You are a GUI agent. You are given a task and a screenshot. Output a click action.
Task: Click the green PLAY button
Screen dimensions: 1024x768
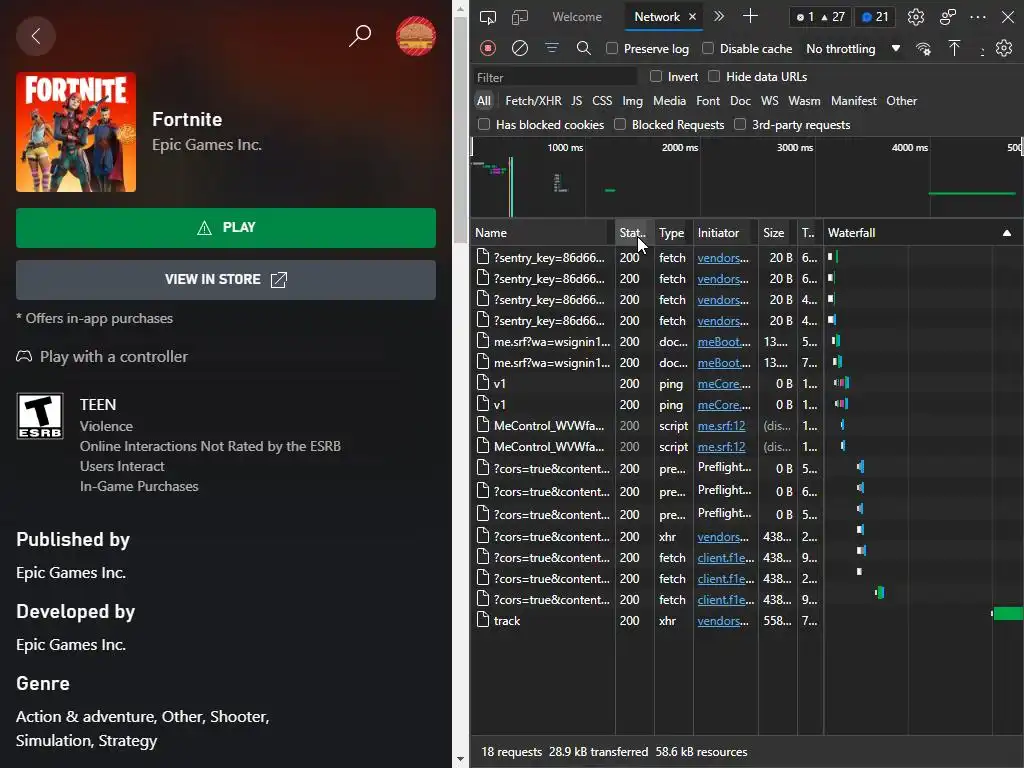(226, 228)
